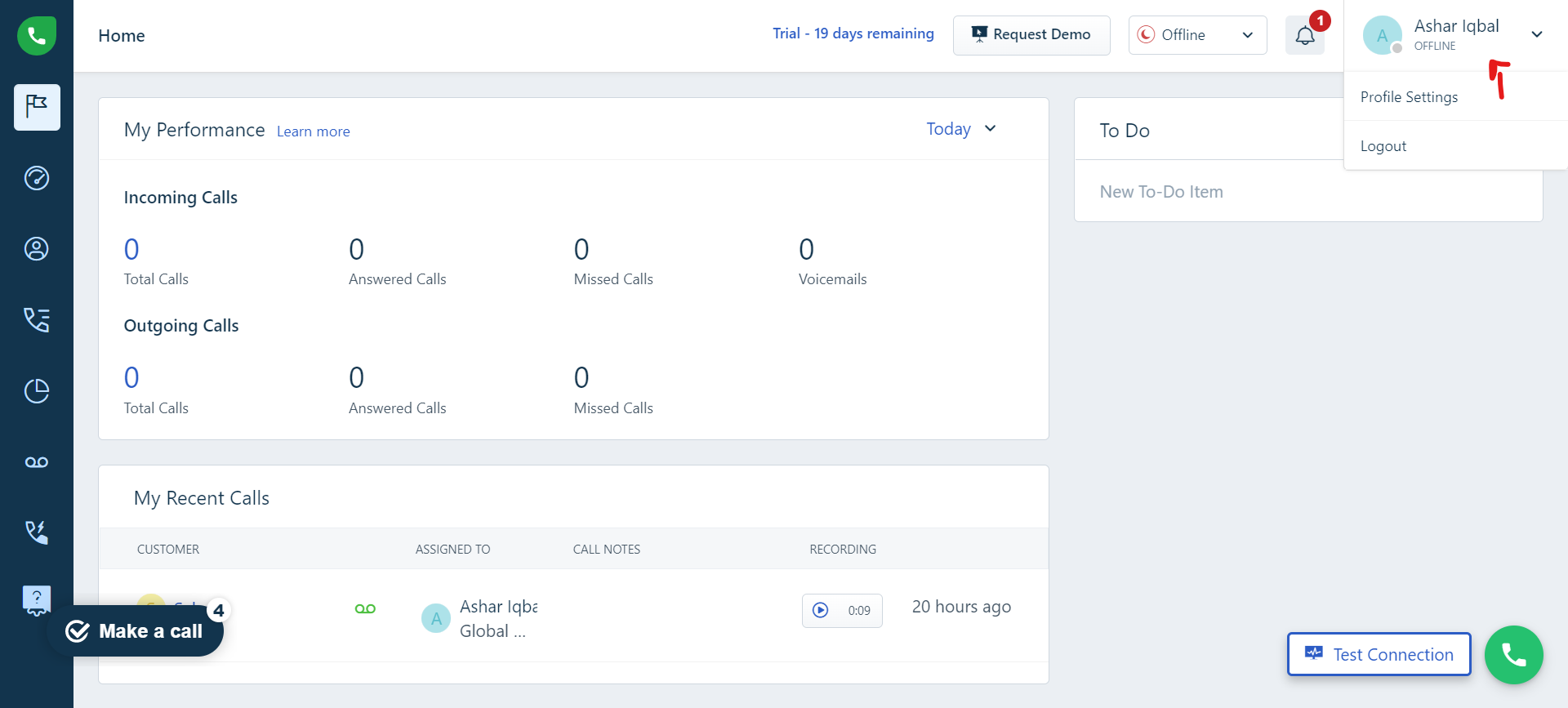This screenshot has height=708, width=1568.
Task: Collapse the user profile menu chevron
Action: tap(1537, 34)
